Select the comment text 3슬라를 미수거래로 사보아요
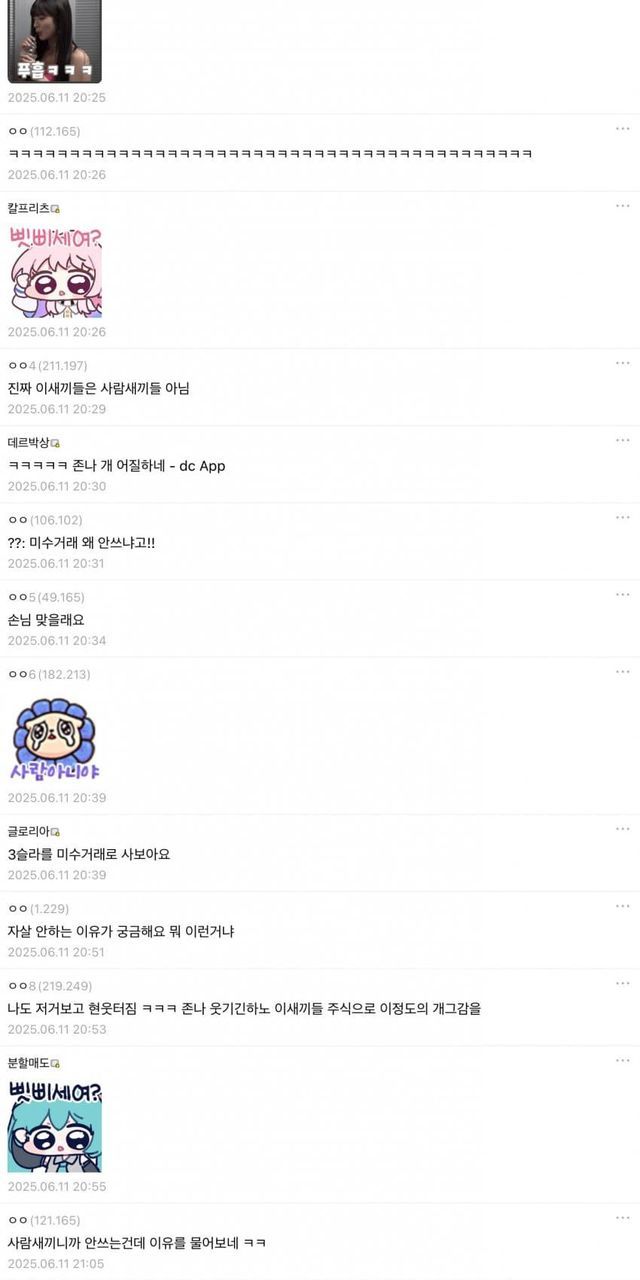The image size is (640, 1280). click(89, 854)
